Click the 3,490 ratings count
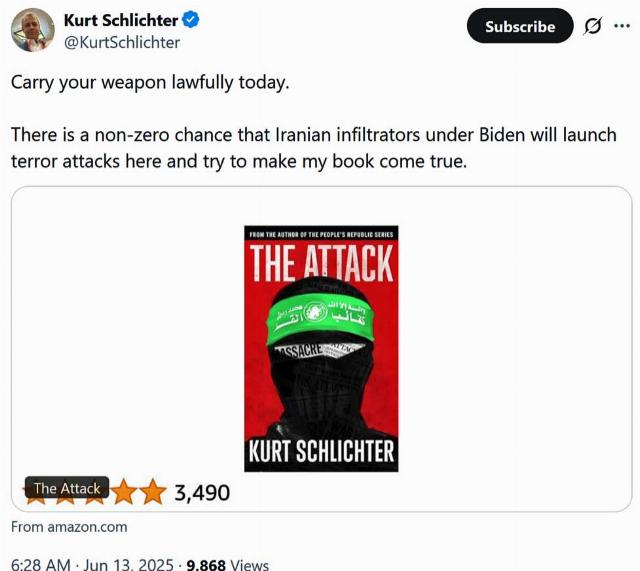Viewport: 640px width, 571px height. (202, 493)
